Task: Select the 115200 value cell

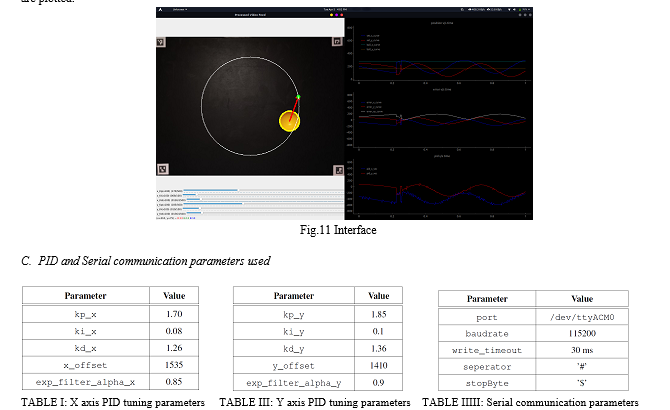Action: (582, 334)
